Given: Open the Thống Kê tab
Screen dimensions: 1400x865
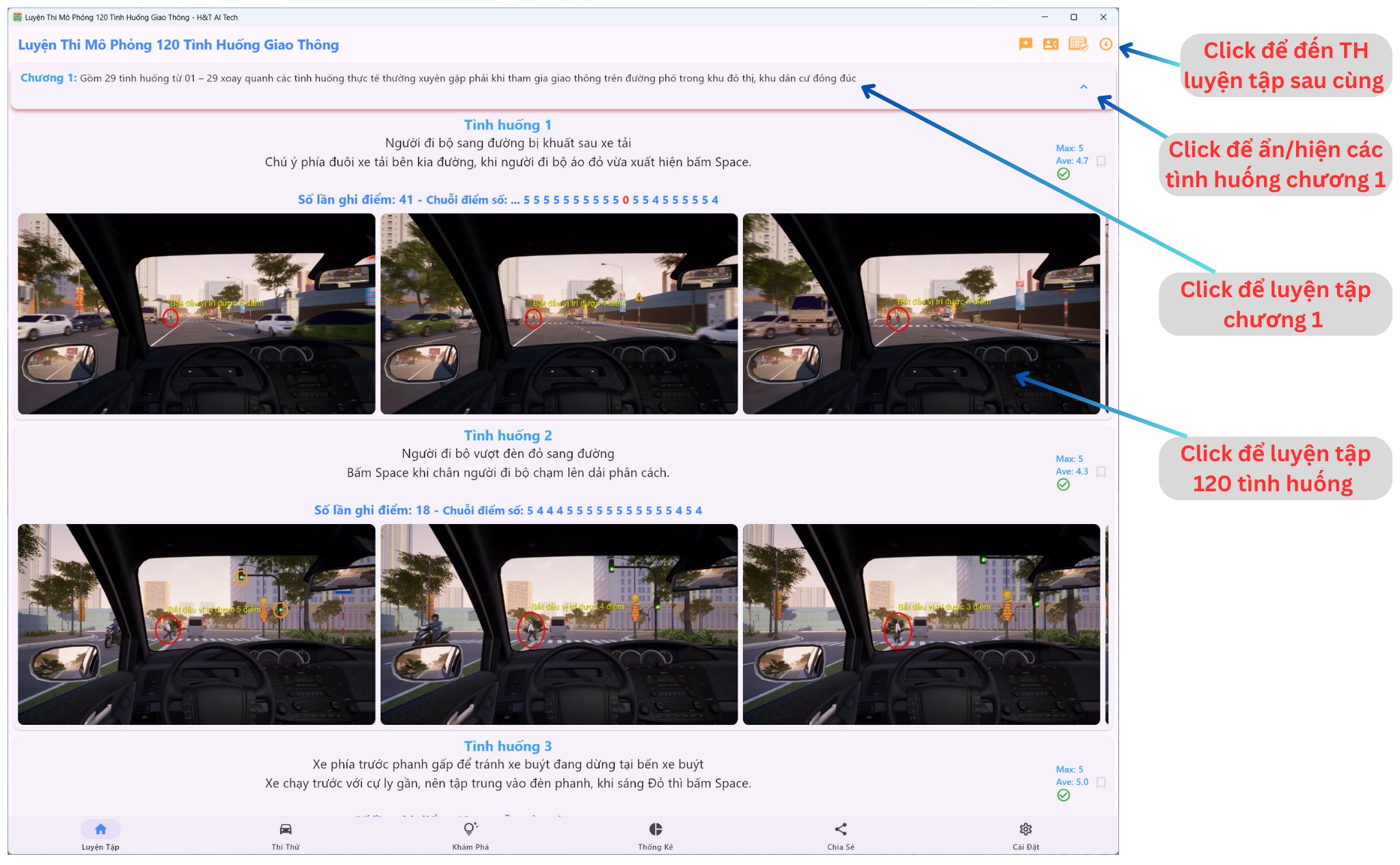Looking at the screenshot, I should pos(656,836).
